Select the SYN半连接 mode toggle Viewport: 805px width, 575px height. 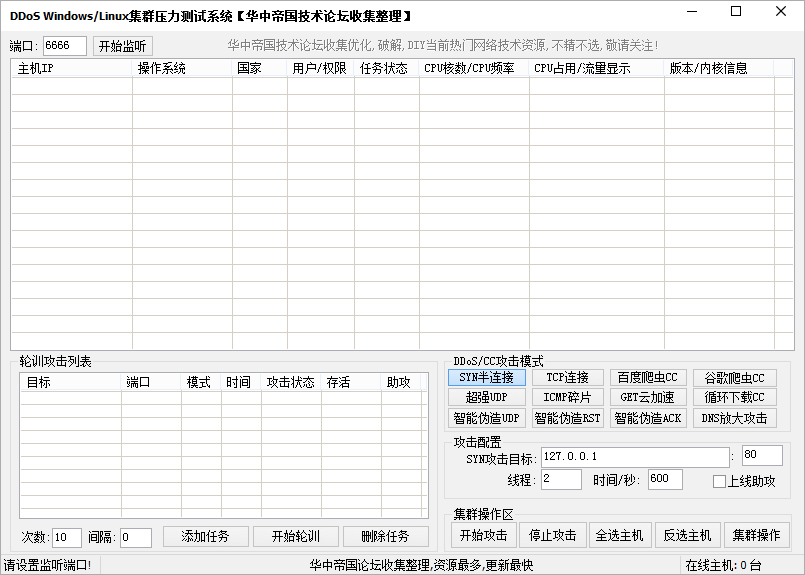tap(486, 378)
